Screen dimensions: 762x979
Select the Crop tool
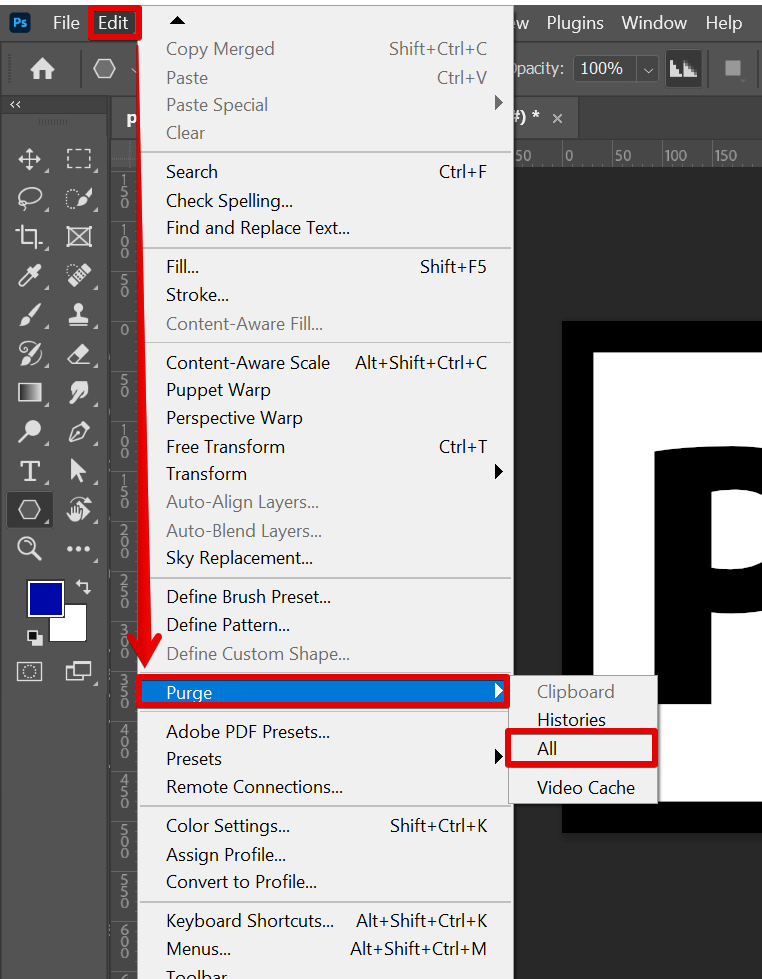point(30,237)
